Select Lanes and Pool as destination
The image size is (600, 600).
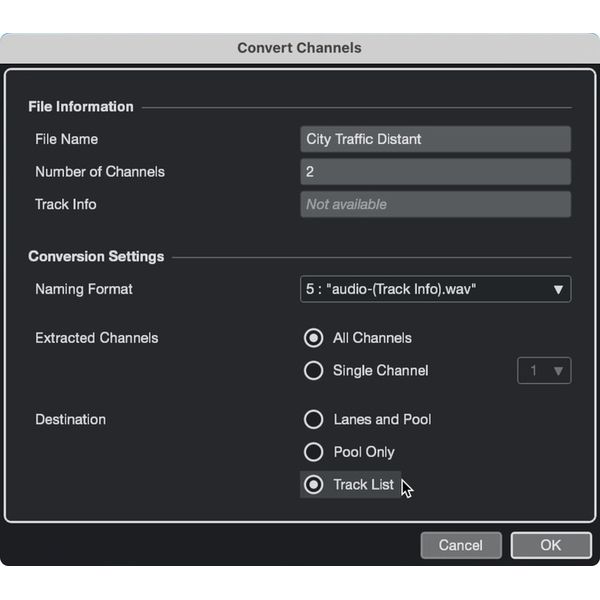(314, 420)
